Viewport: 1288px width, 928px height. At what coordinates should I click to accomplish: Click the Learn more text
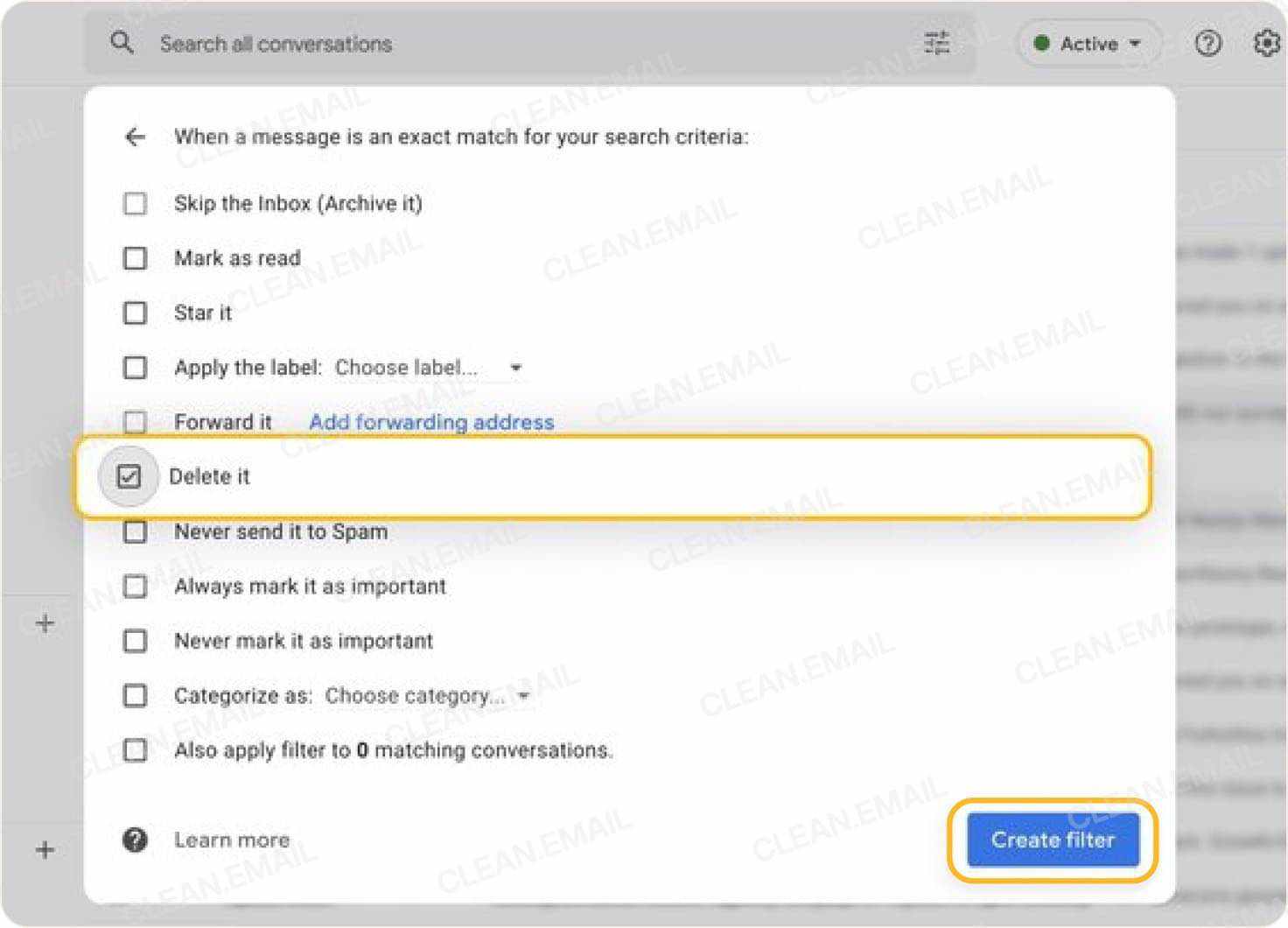[231, 840]
